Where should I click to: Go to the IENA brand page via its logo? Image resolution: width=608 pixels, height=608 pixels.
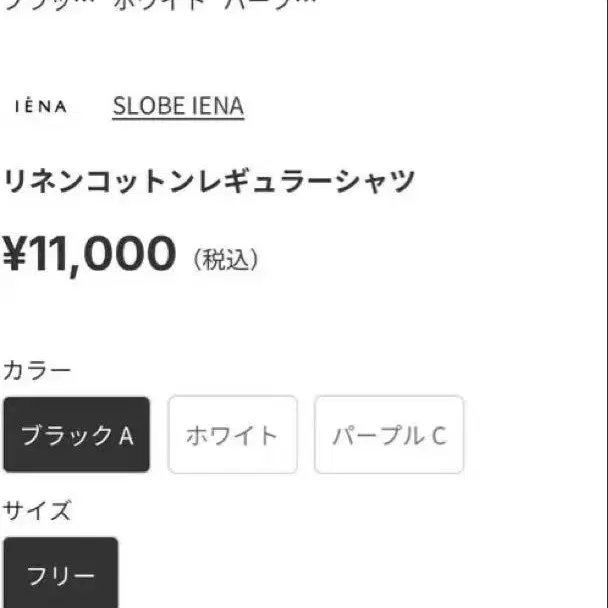pyautogui.click(x=41, y=107)
